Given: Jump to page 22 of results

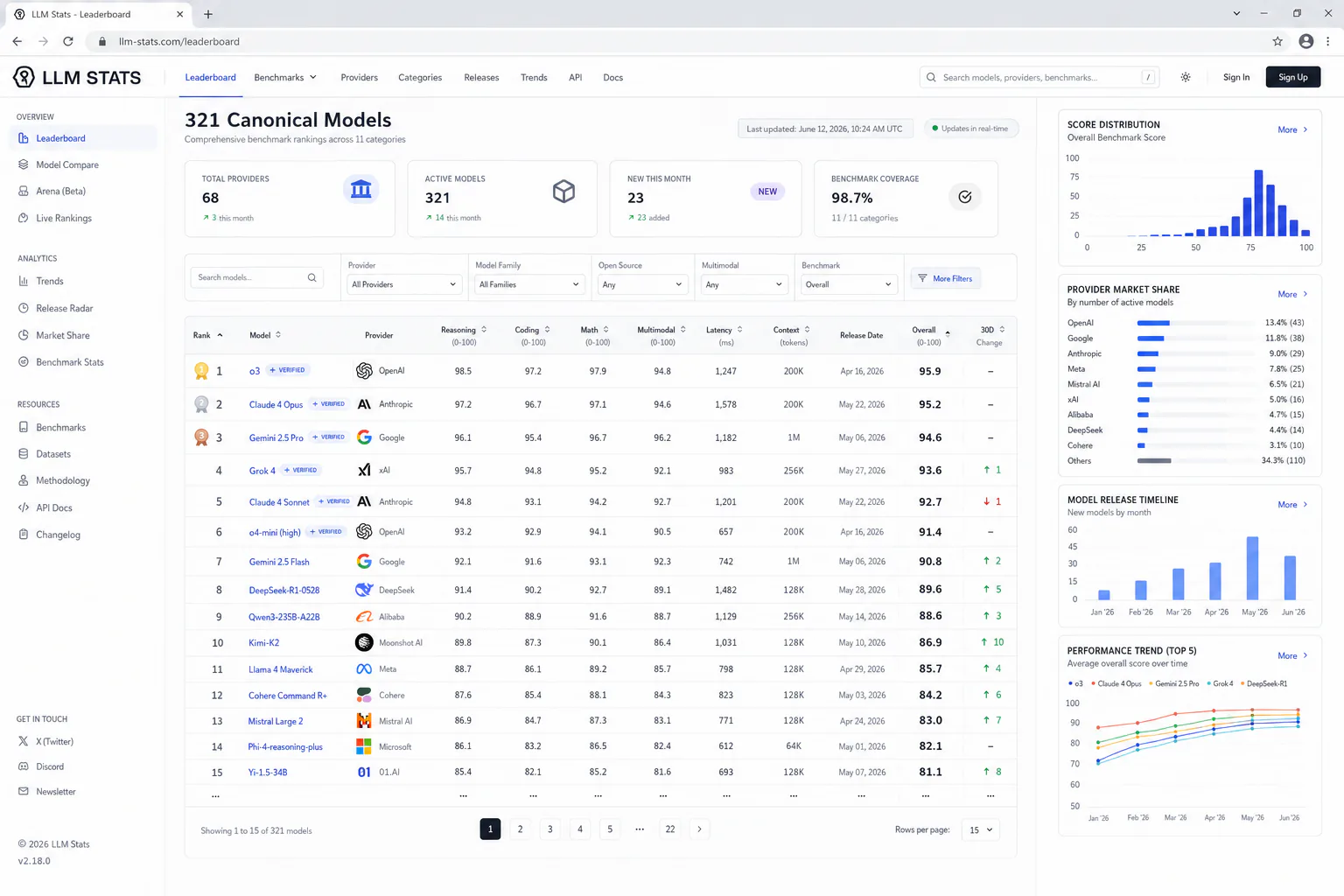Looking at the screenshot, I should tap(670, 829).
